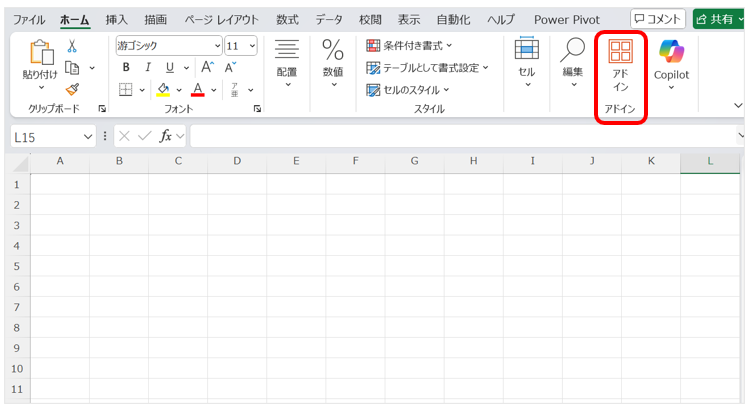Switch to the 表示 tab
The width and height of the screenshot is (751, 414).
[409, 20]
